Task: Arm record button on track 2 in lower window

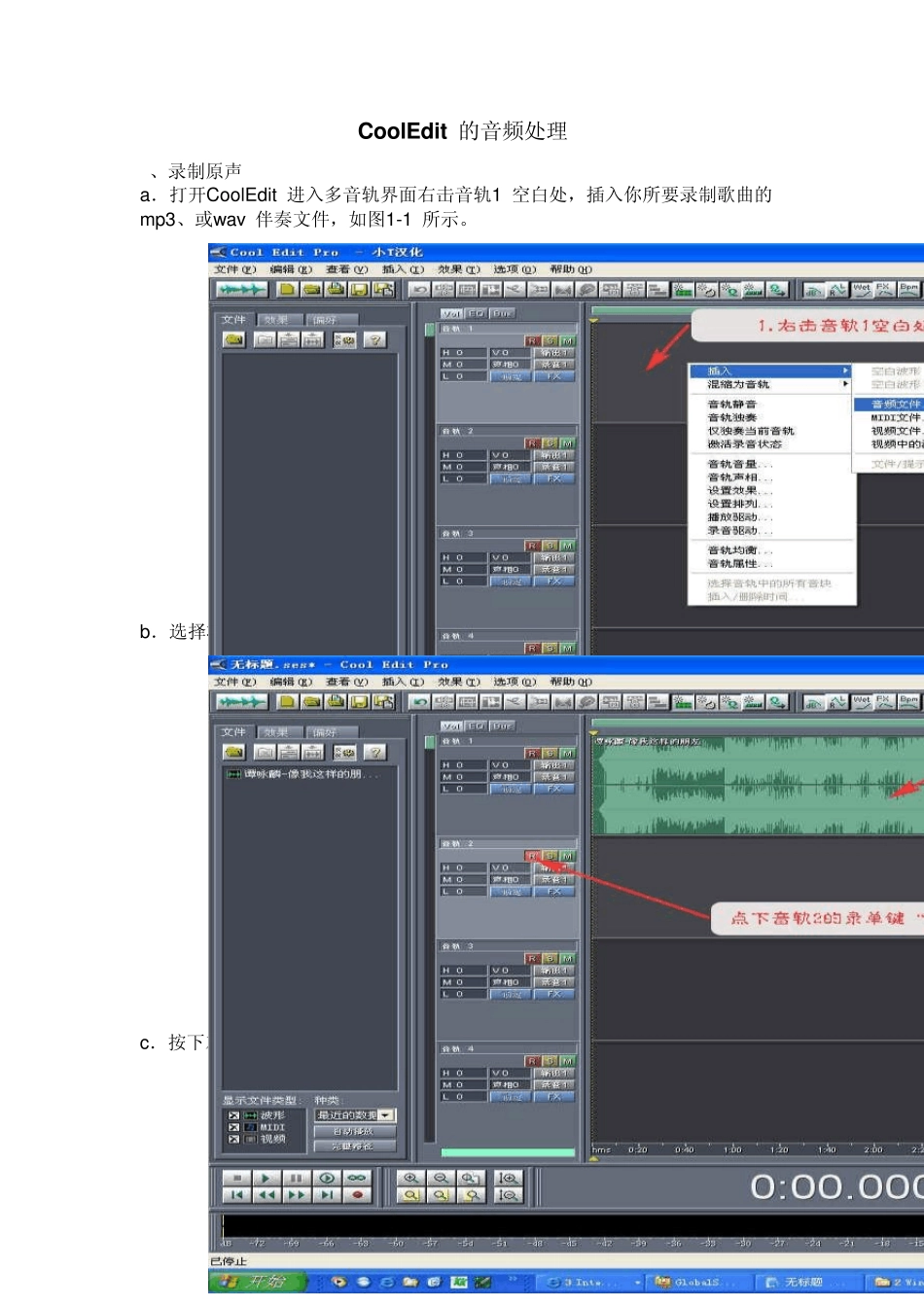Action: click(532, 856)
